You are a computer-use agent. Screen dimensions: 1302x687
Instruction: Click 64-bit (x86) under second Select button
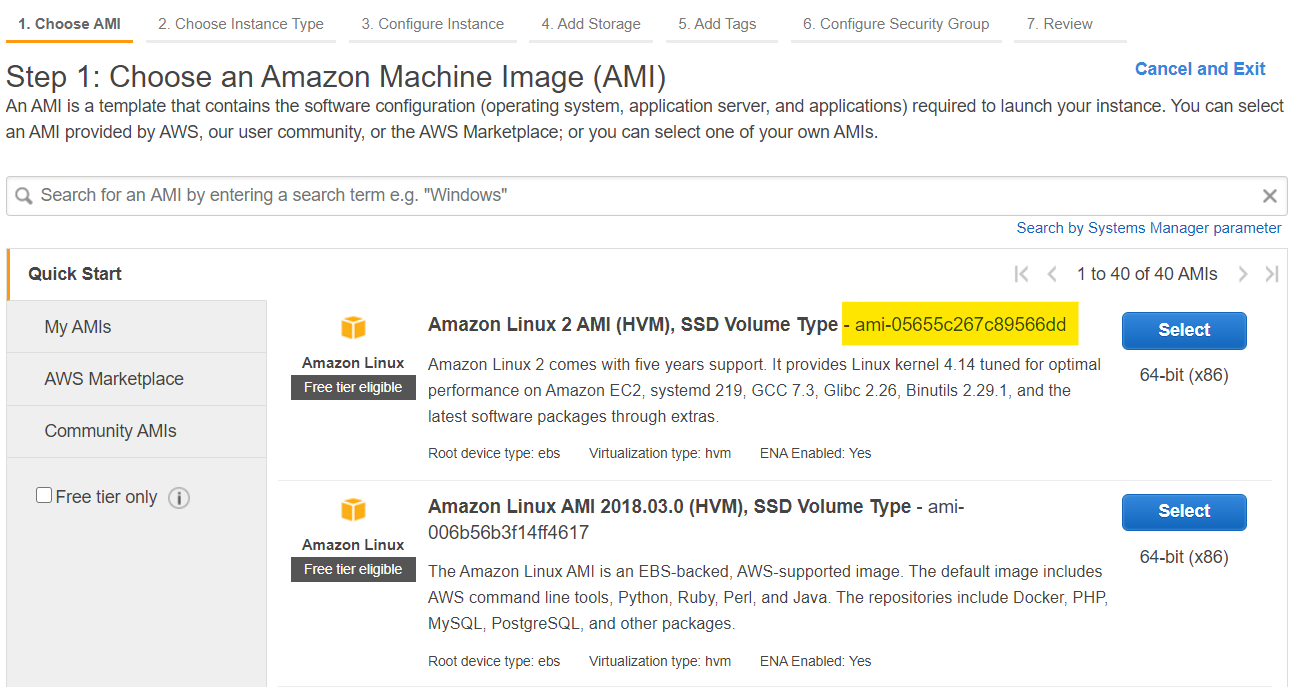1184,557
